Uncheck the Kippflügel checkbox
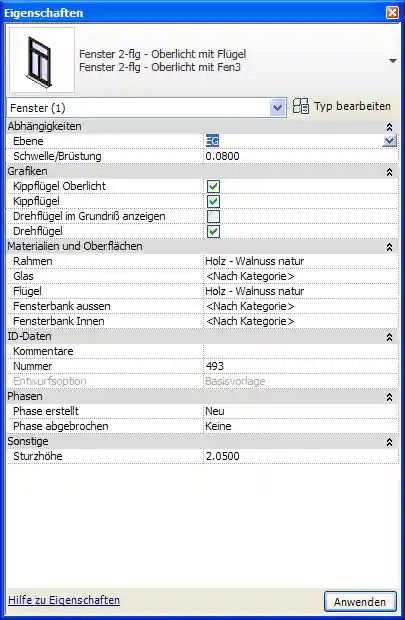This screenshot has width=405, height=620. [x=213, y=201]
